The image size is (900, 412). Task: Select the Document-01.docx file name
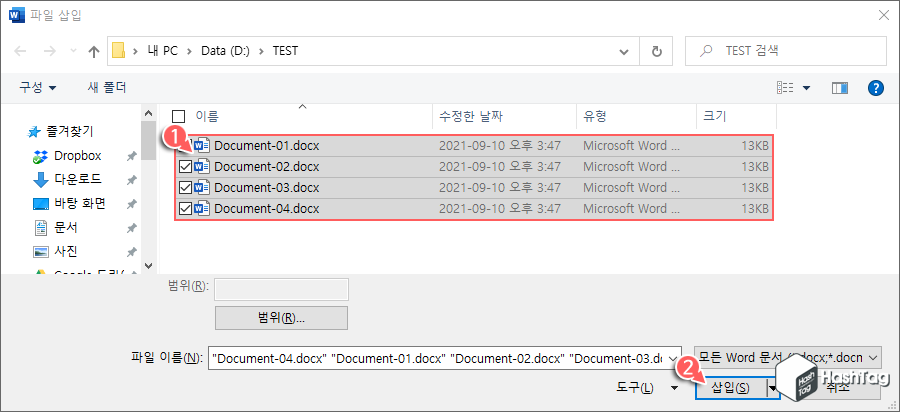click(266, 146)
